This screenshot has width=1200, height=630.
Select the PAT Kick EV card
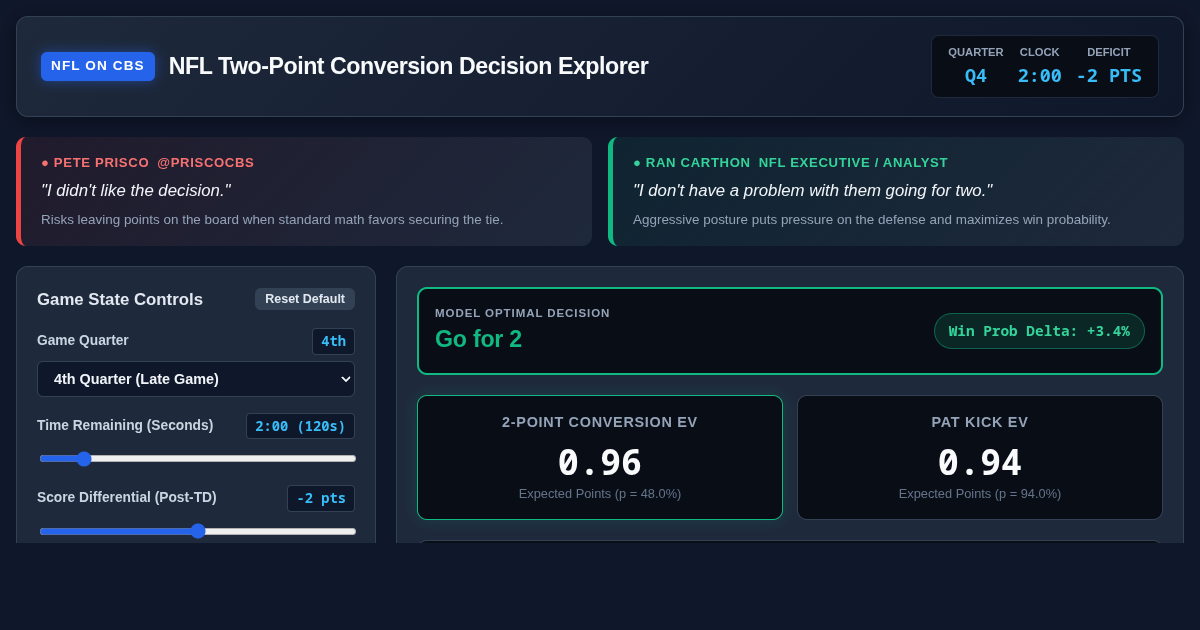980,457
